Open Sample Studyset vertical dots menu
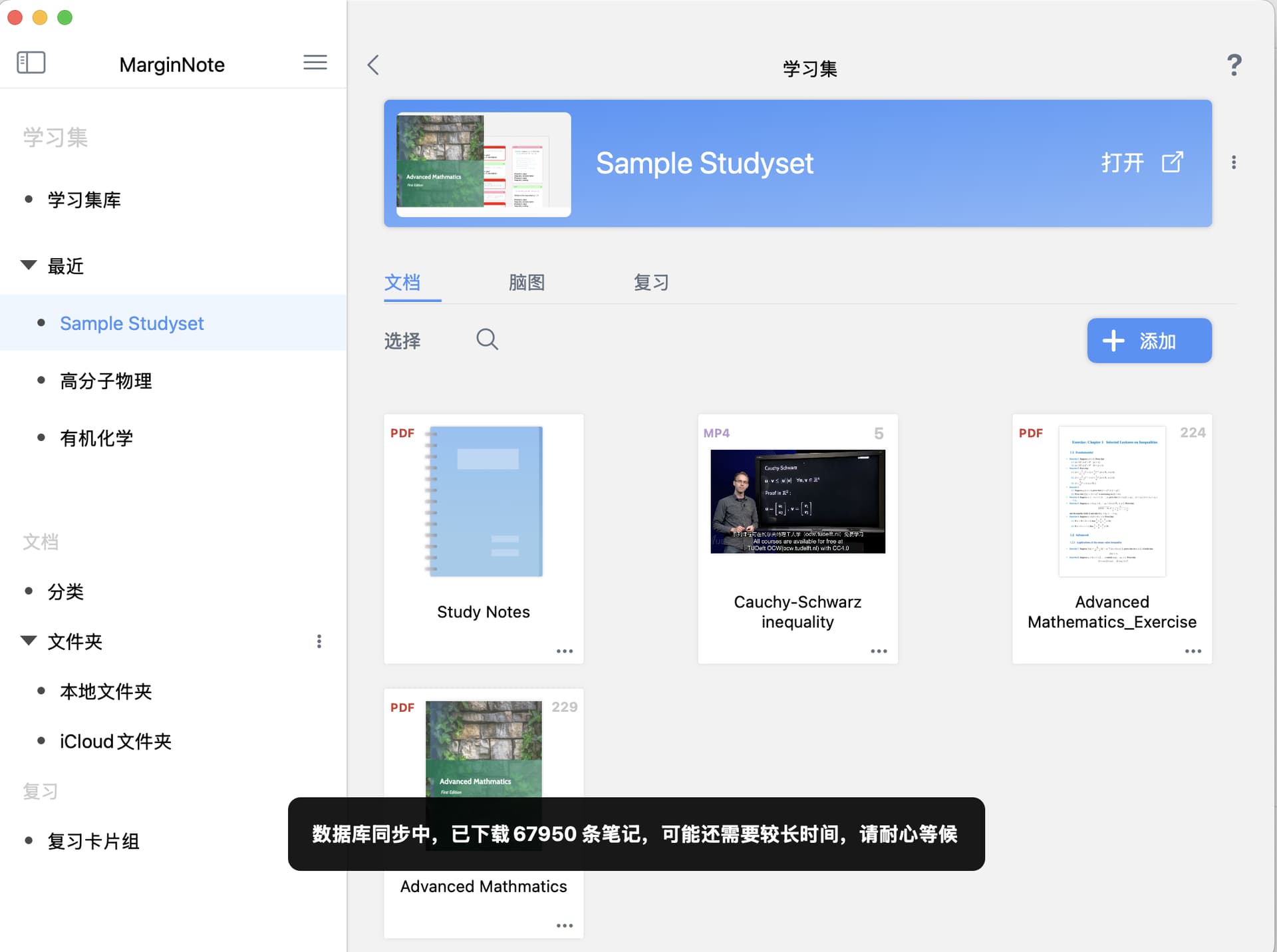The width and height of the screenshot is (1277, 952). (1234, 162)
